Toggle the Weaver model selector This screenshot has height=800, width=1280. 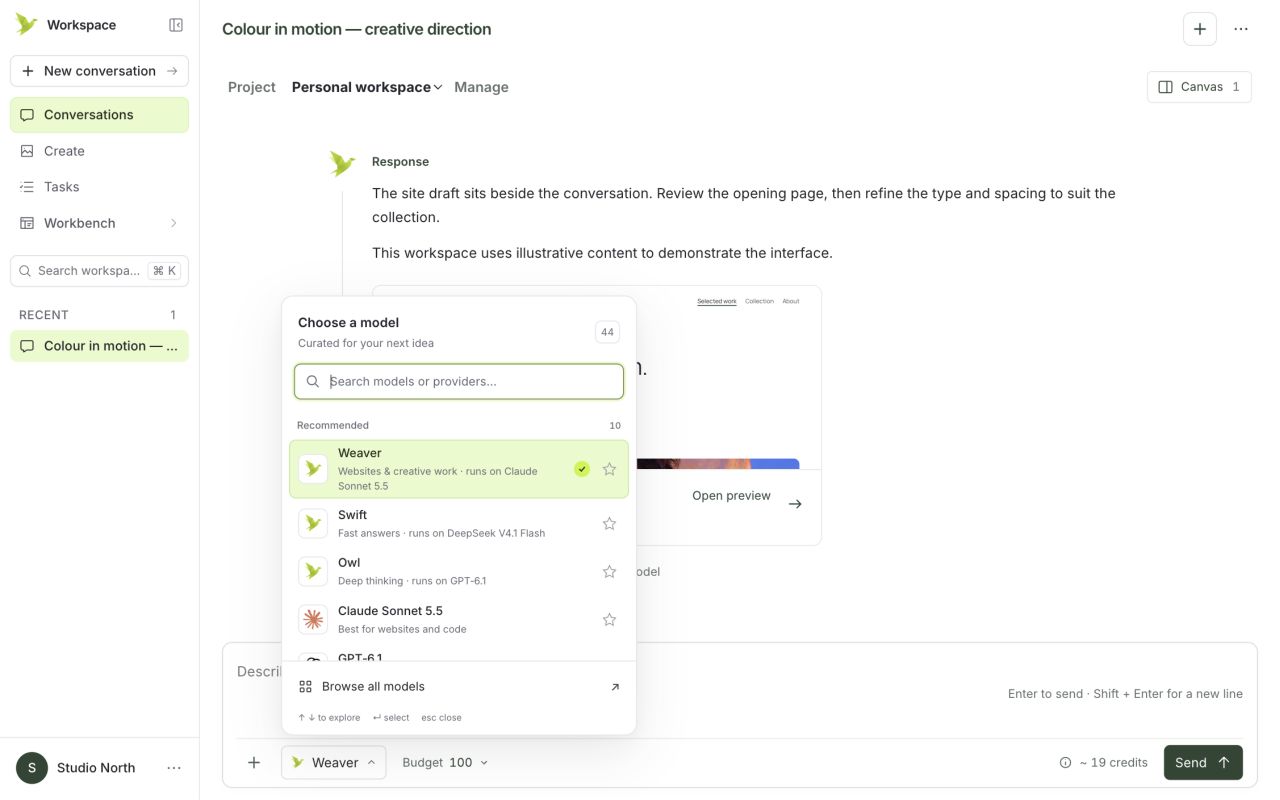point(334,762)
